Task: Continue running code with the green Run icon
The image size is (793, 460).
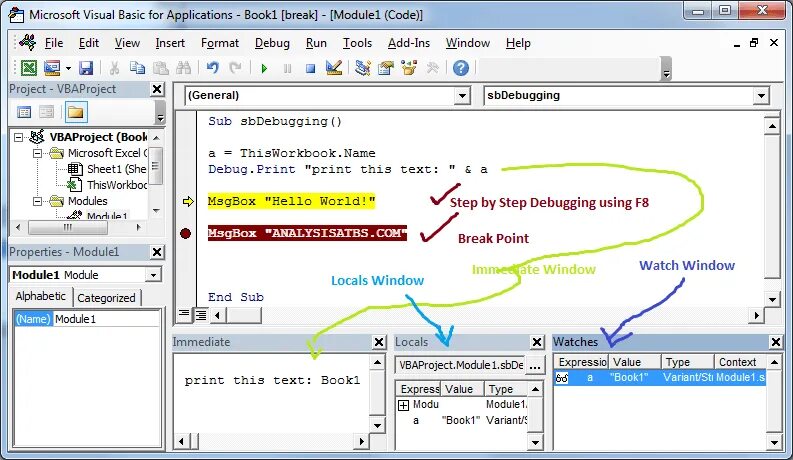Action: coord(264,68)
